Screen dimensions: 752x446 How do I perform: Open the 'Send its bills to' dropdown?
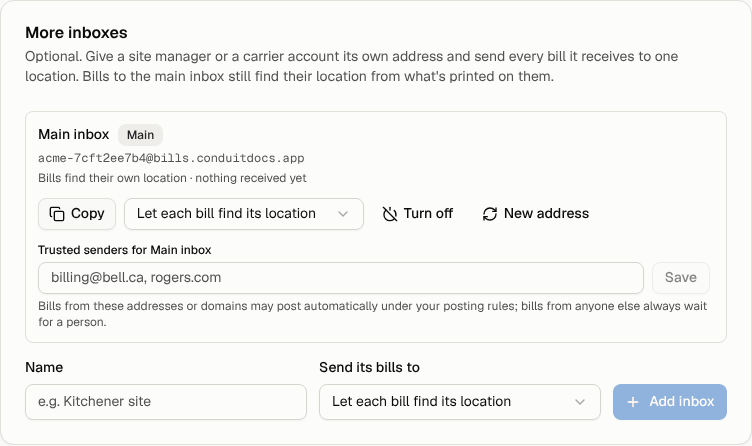click(459, 402)
